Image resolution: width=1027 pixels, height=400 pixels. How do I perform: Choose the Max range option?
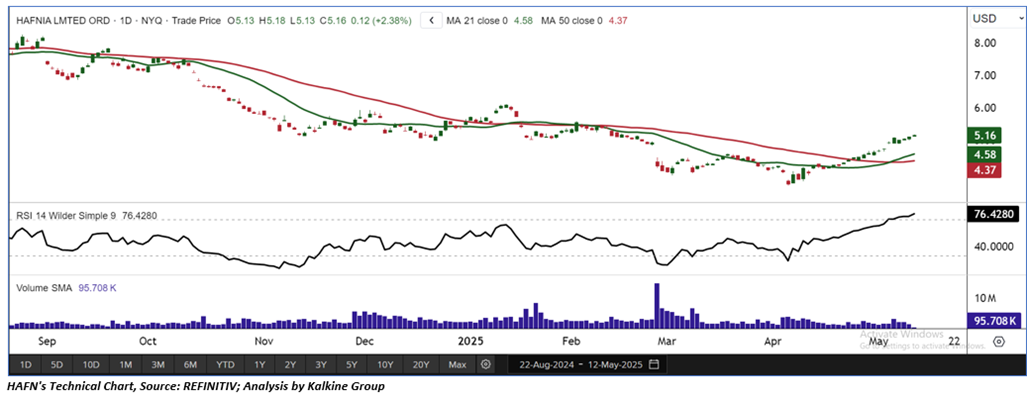point(457,364)
